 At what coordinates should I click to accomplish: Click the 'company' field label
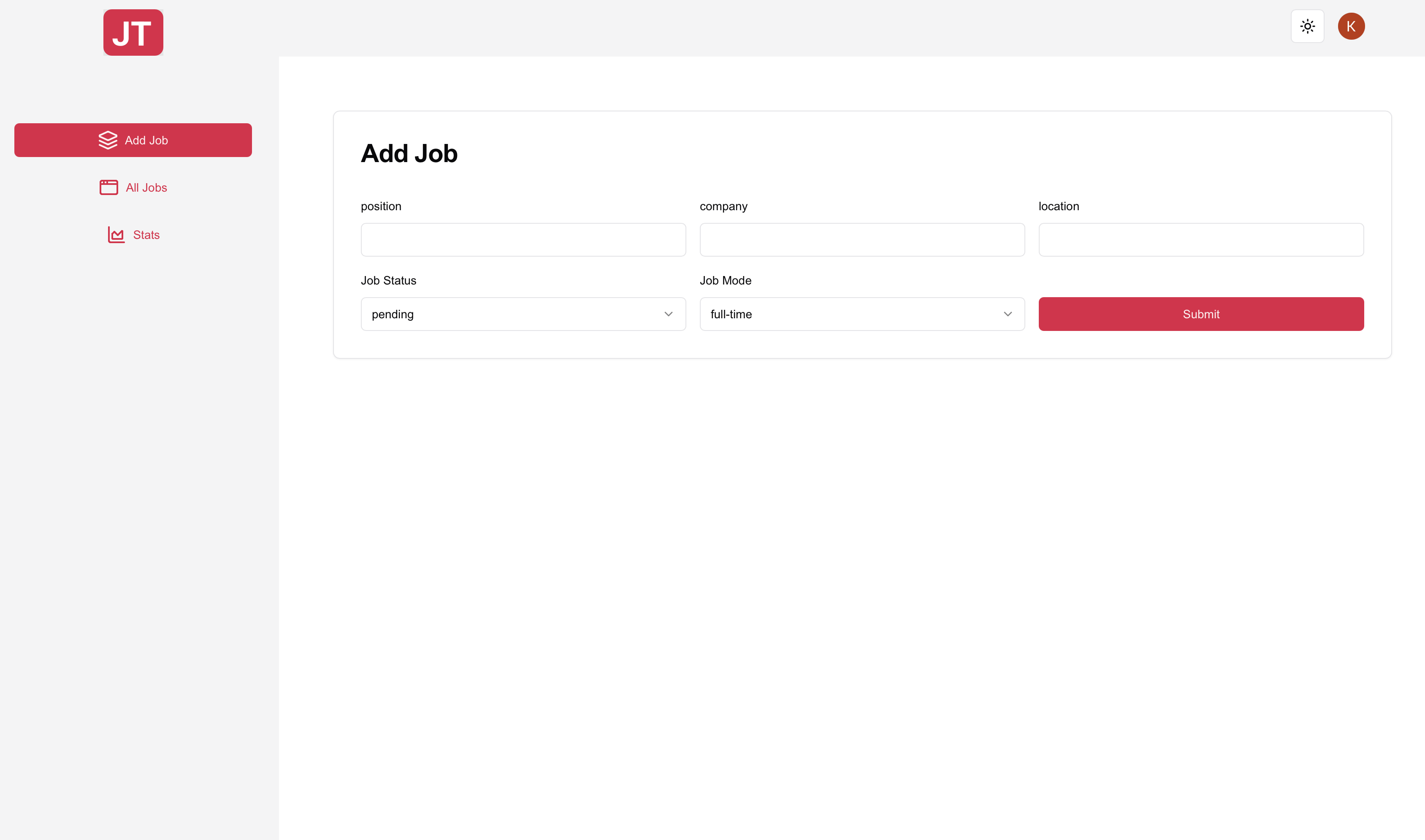point(723,206)
